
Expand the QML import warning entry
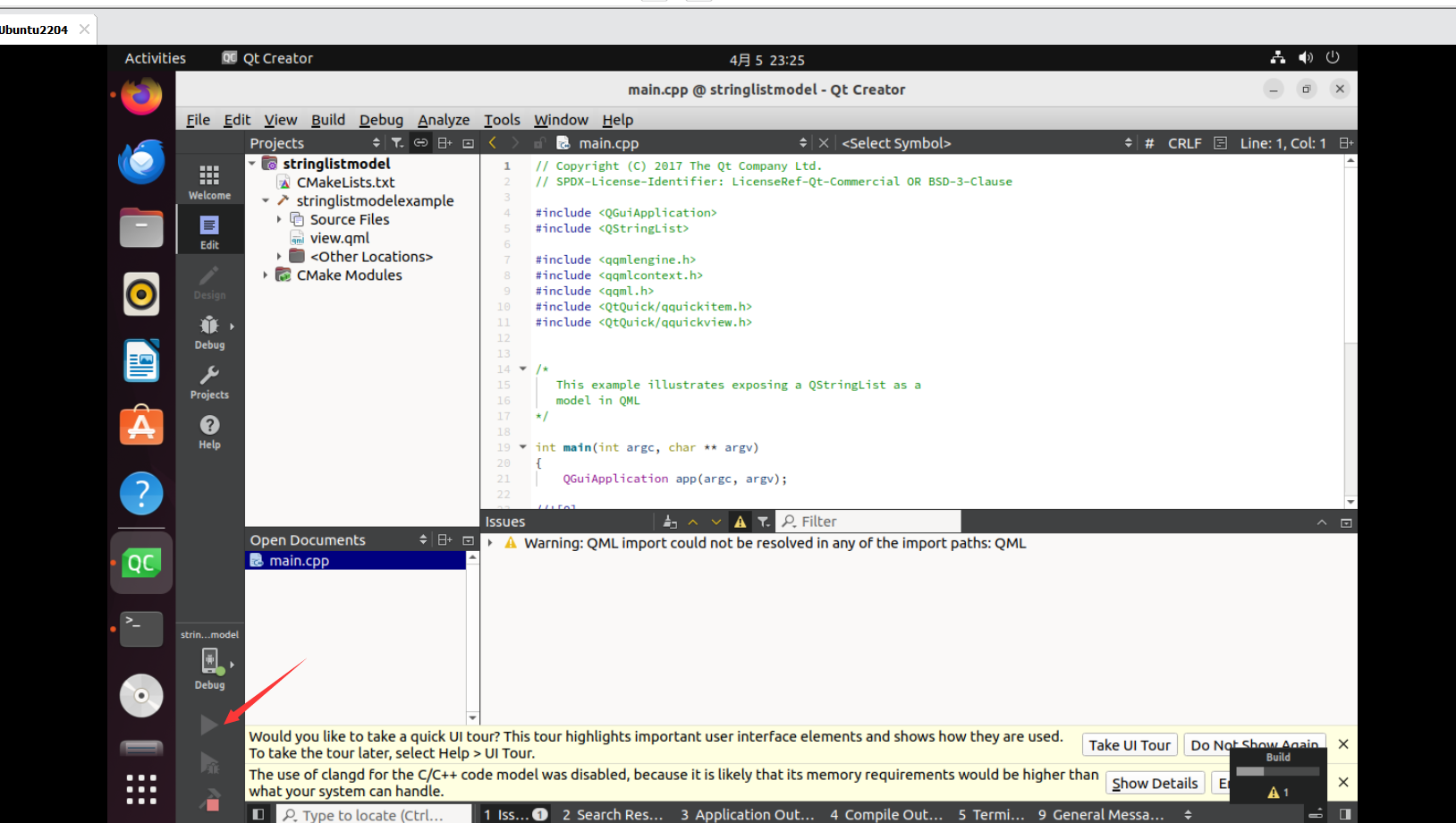[x=490, y=543]
